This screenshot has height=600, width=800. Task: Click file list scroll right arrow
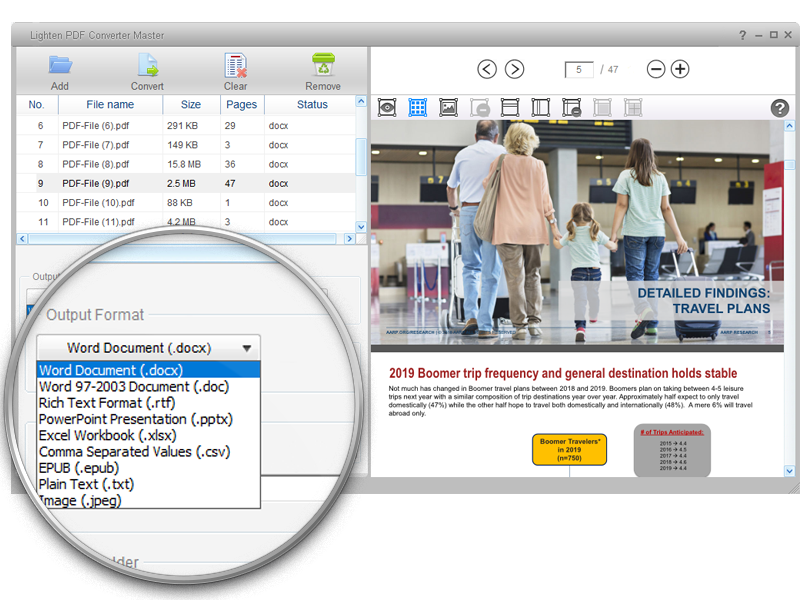349,238
